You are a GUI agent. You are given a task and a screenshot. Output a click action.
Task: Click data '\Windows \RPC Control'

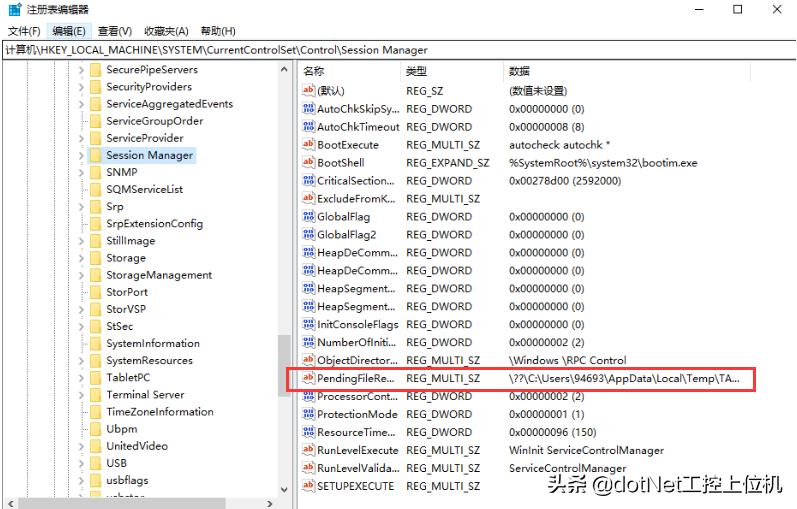click(x=567, y=361)
